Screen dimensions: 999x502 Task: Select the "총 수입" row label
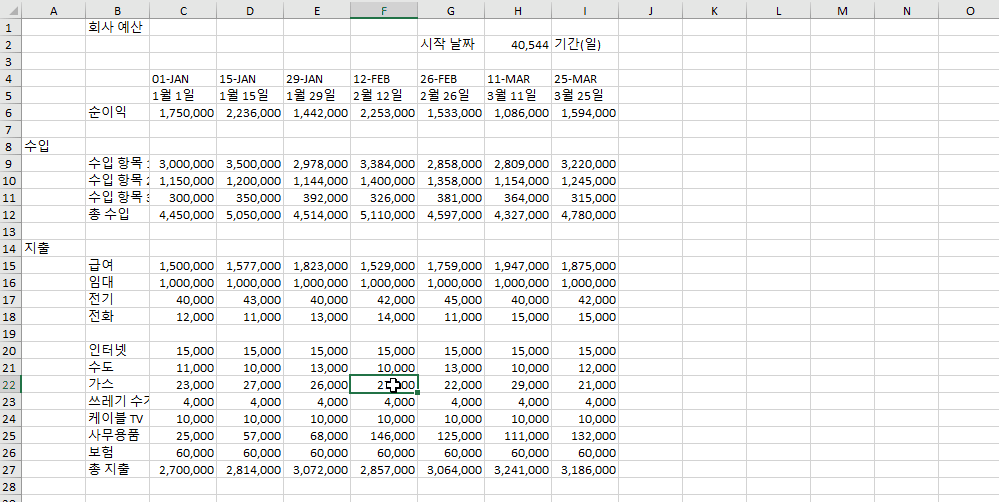[x=117, y=215]
